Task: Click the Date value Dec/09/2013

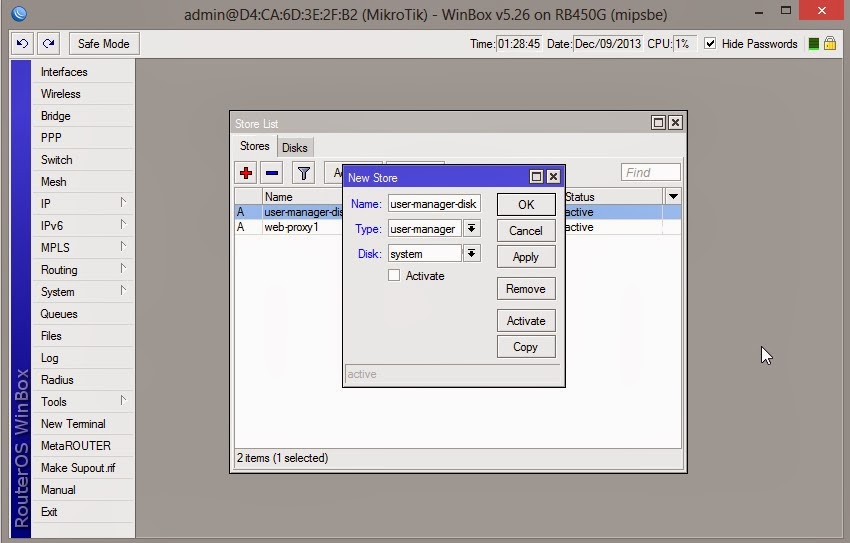Action: point(608,44)
